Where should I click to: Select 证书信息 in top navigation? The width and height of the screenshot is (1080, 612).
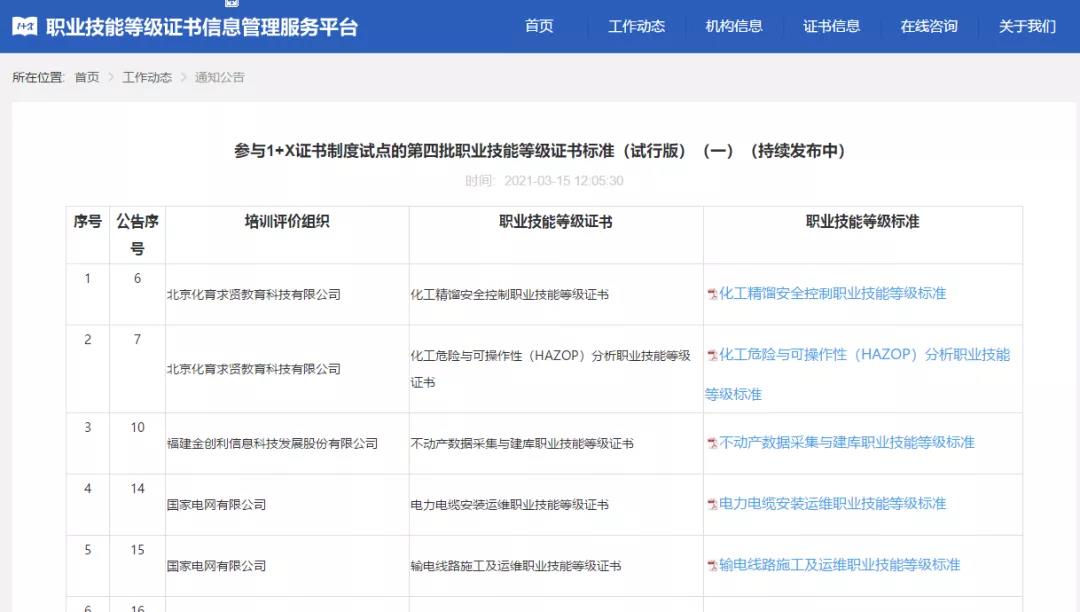(831, 26)
